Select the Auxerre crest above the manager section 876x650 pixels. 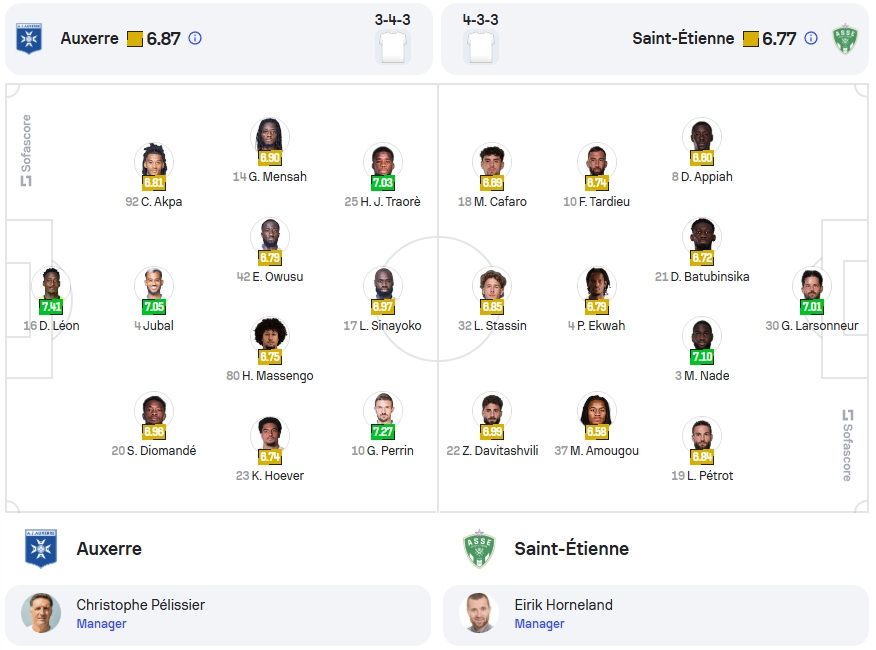click(41, 548)
